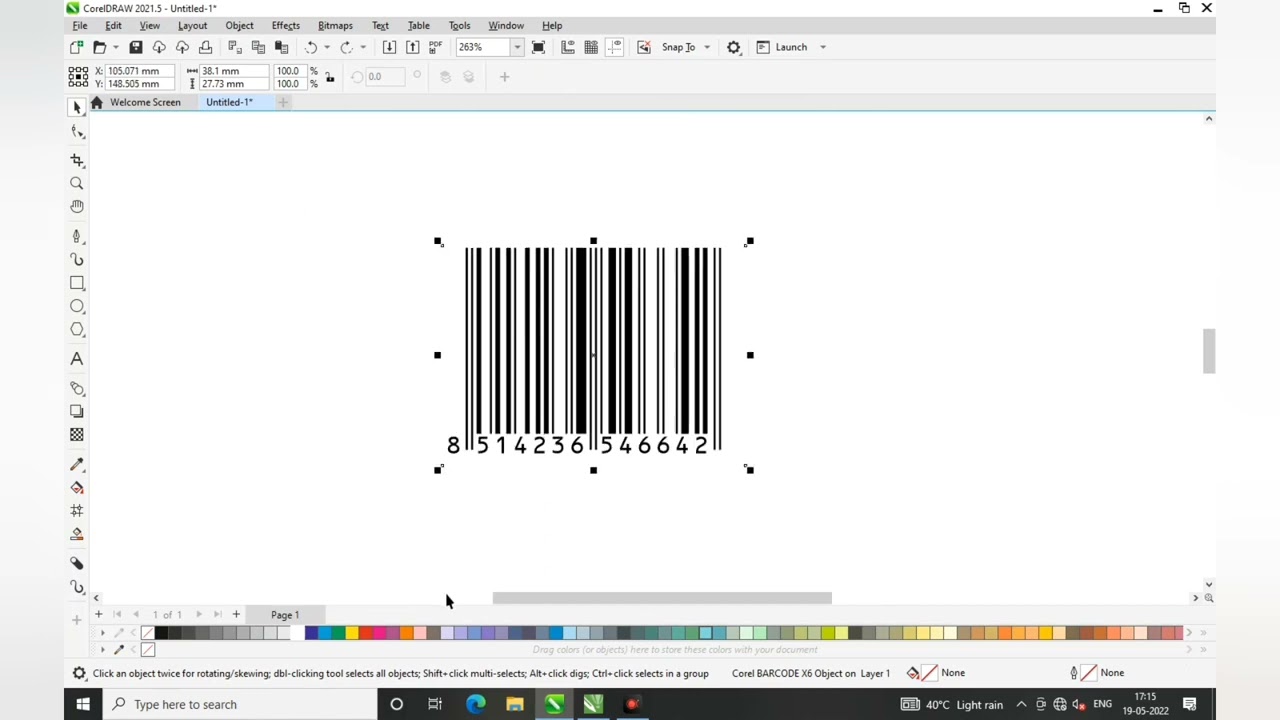Click the Undo arrow
The height and width of the screenshot is (720, 1280).
coord(311,47)
